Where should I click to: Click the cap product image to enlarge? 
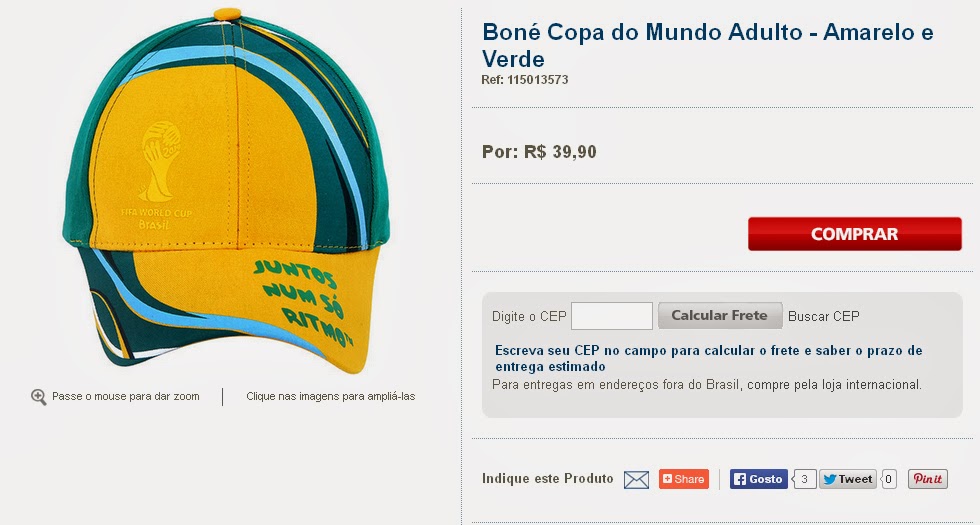pos(226,191)
